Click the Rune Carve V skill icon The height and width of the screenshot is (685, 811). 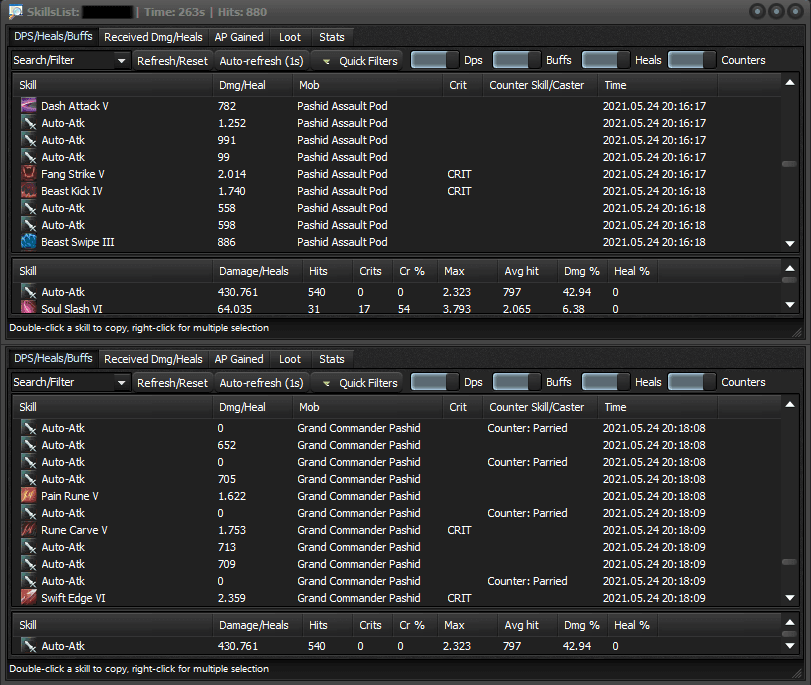[29, 530]
